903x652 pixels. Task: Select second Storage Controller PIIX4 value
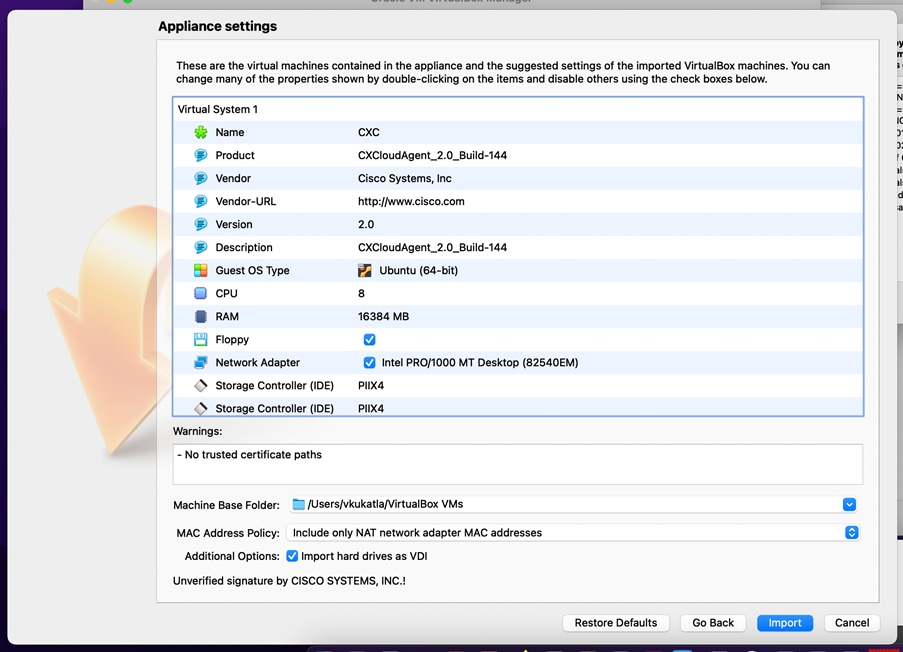point(371,409)
